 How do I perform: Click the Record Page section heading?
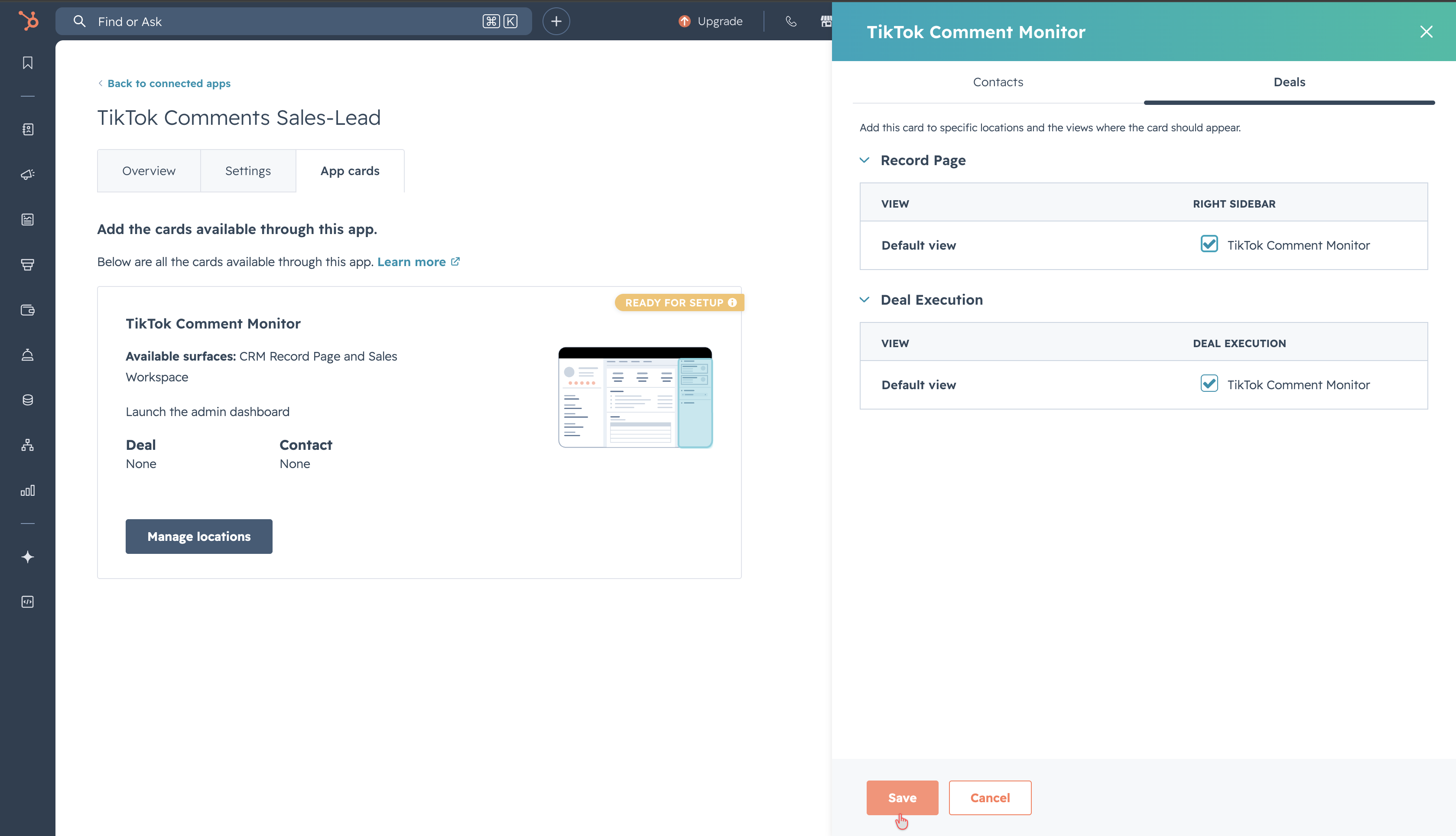923,160
